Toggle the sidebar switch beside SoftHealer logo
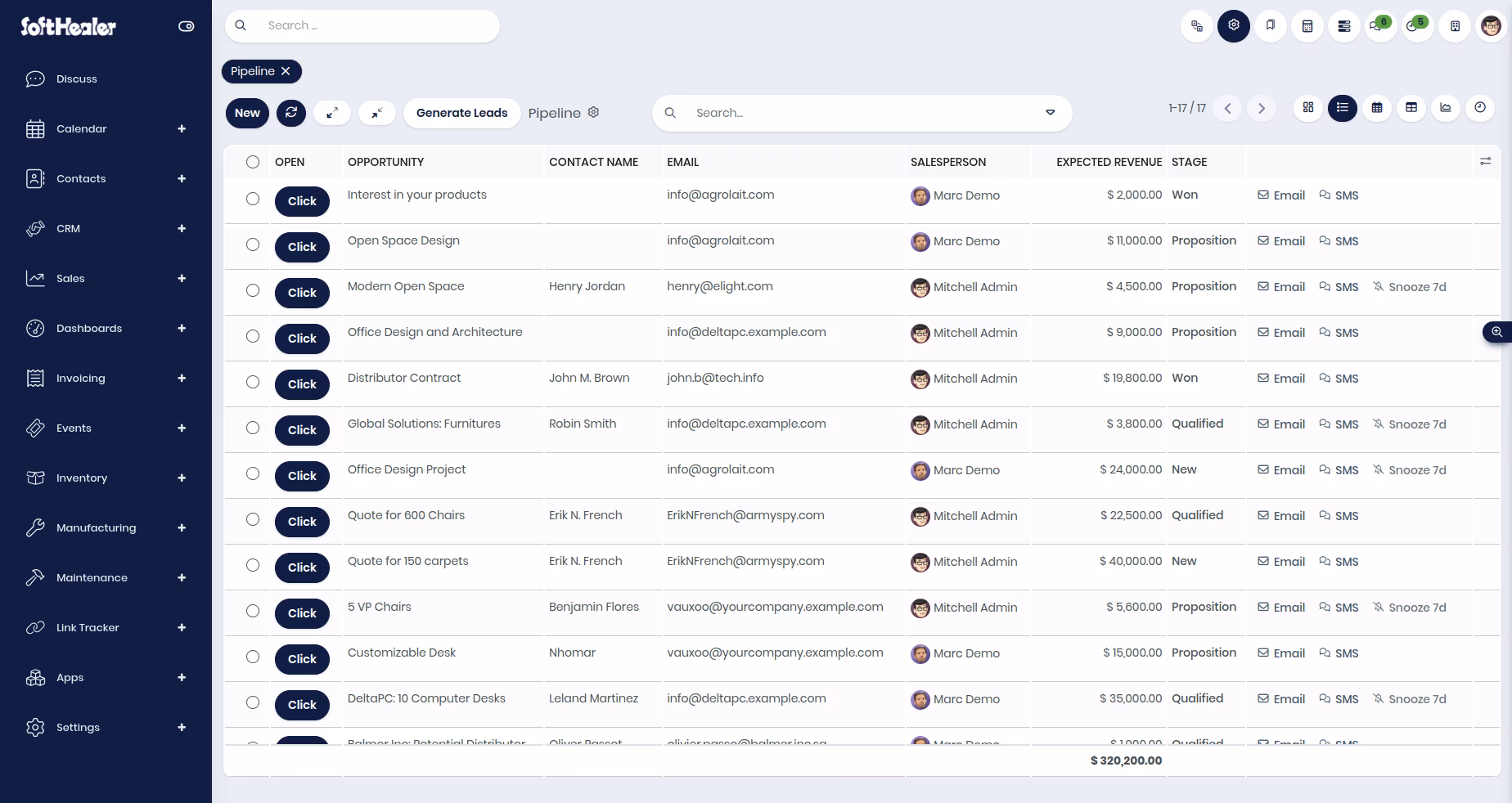The height and width of the screenshot is (803, 1512). coord(187,26)
